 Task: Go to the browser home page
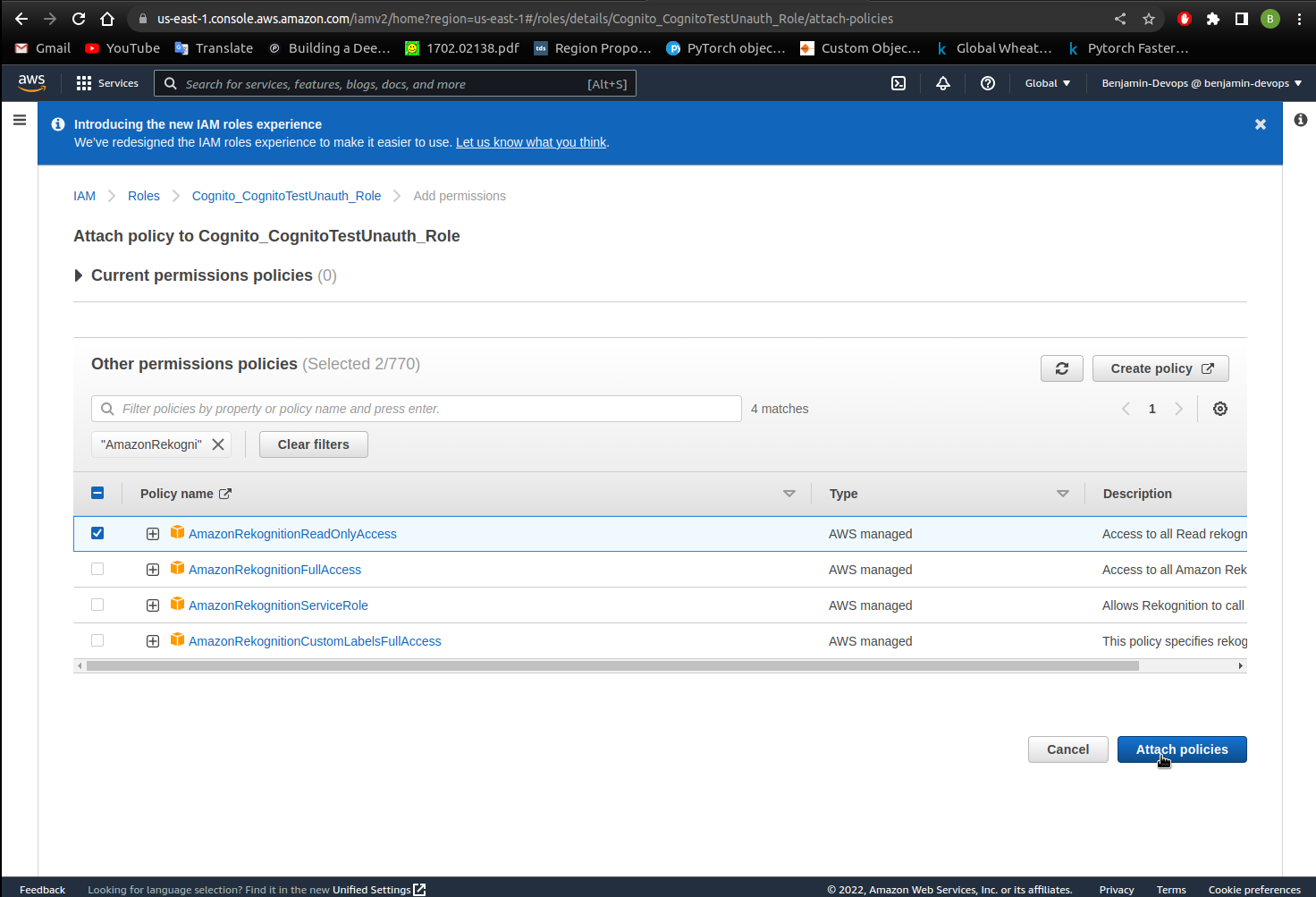click(107, 19)
